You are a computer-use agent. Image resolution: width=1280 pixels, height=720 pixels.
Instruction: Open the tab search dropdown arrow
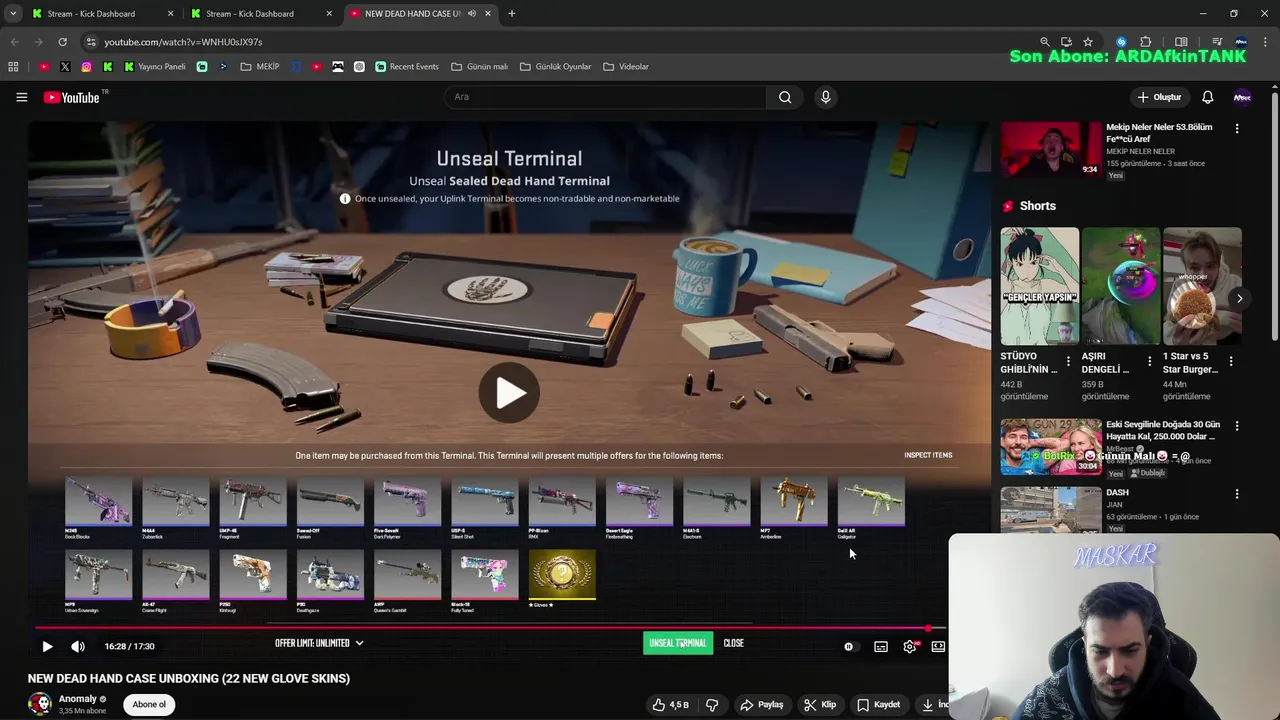pos(13,14)
